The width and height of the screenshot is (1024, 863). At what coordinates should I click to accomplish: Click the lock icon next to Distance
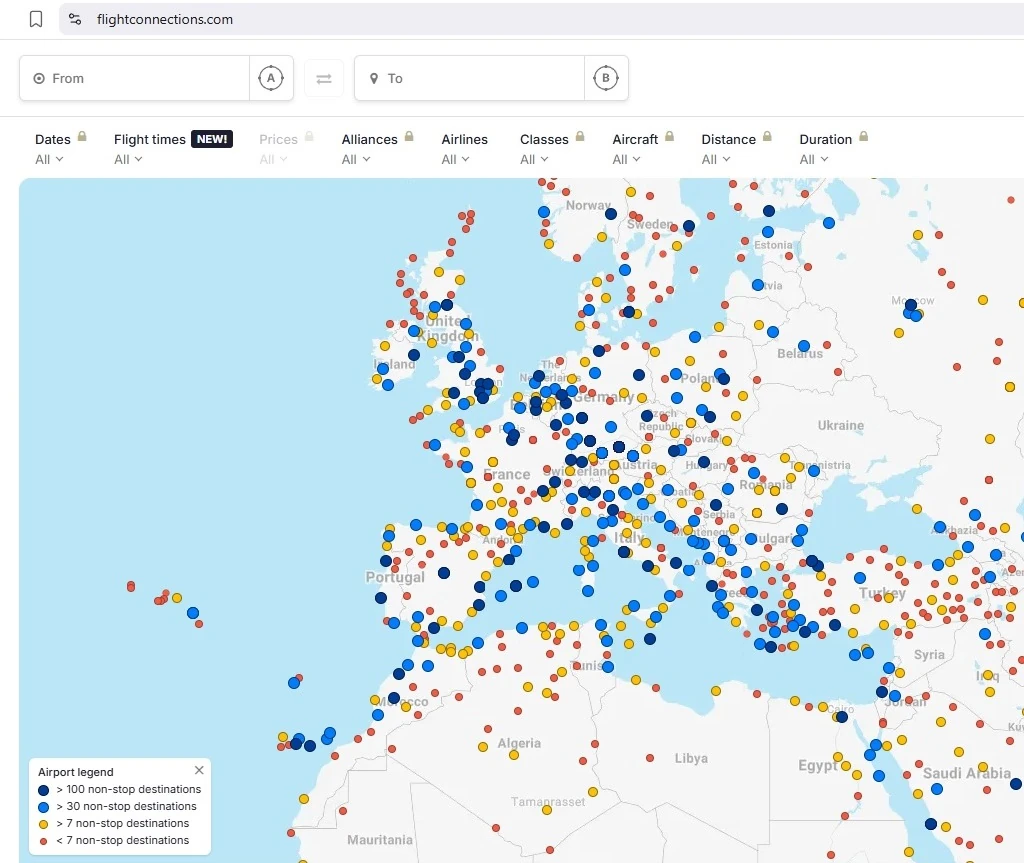[x=767, y=137]
